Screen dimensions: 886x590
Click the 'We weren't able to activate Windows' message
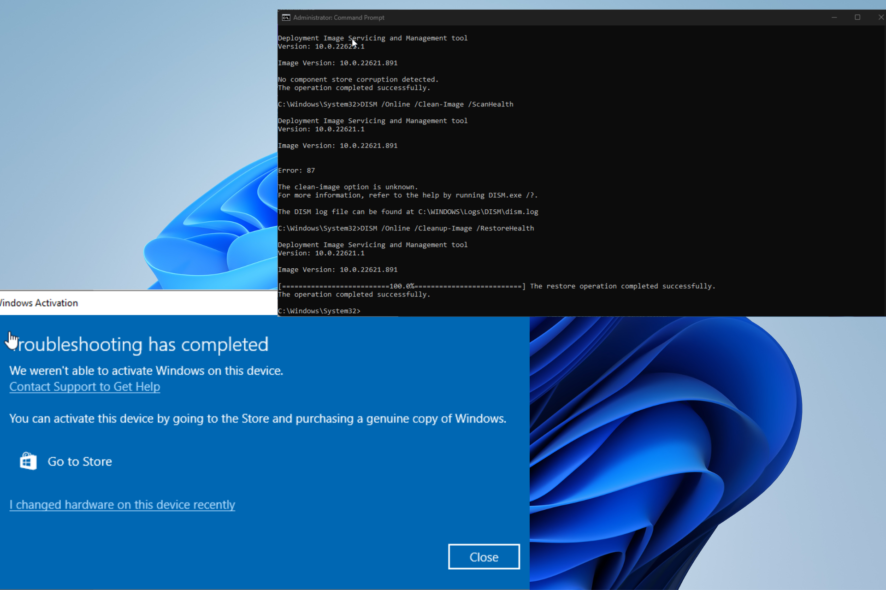click(146, 371)
